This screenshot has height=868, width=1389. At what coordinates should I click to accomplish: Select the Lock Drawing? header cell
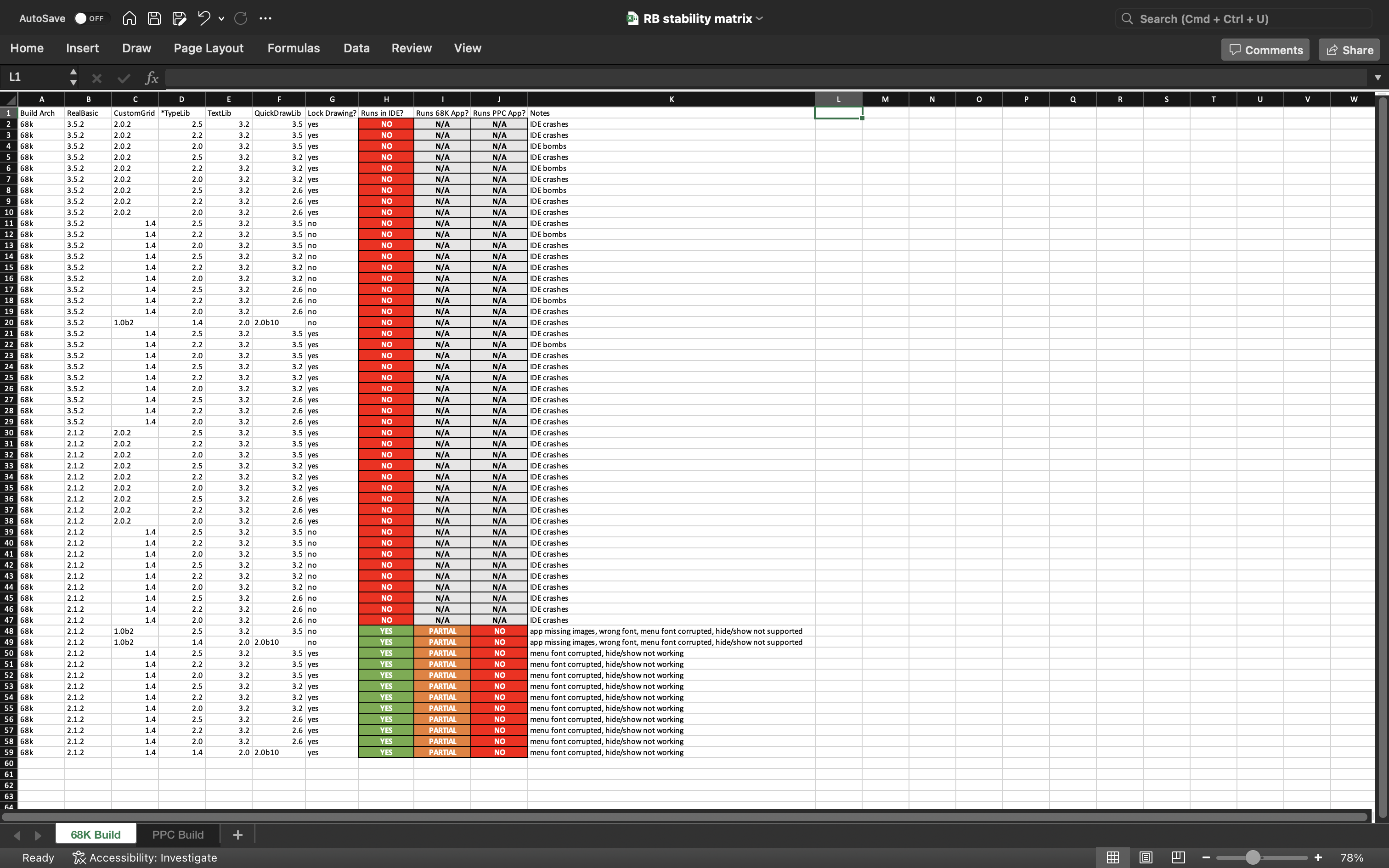pos(332,113)
